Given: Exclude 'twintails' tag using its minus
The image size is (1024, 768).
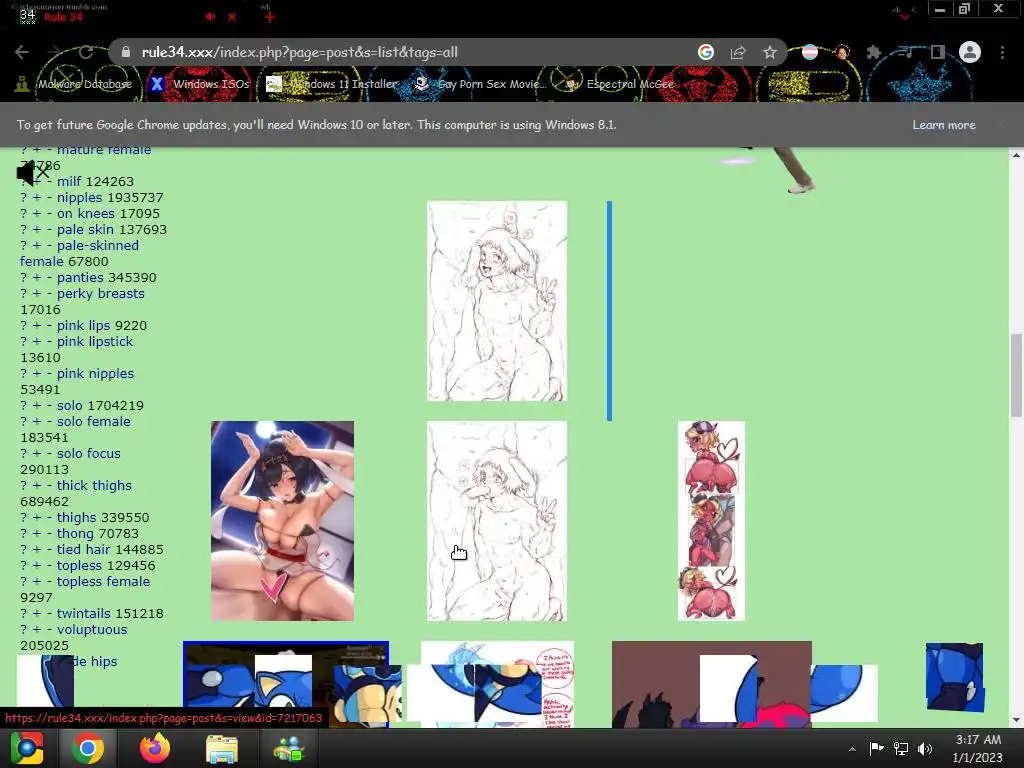Looking at the screenshot, I should 49,613.
